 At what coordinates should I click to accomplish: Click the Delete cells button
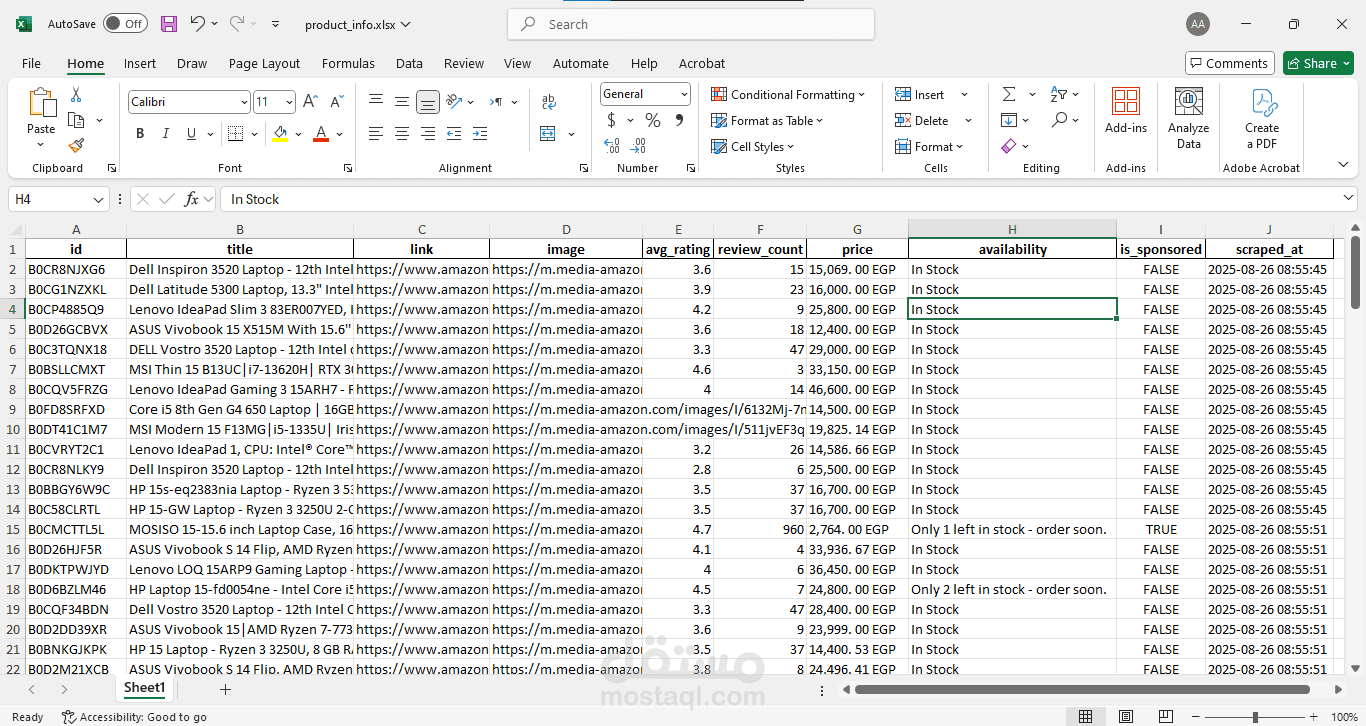[x=922, y=120]
